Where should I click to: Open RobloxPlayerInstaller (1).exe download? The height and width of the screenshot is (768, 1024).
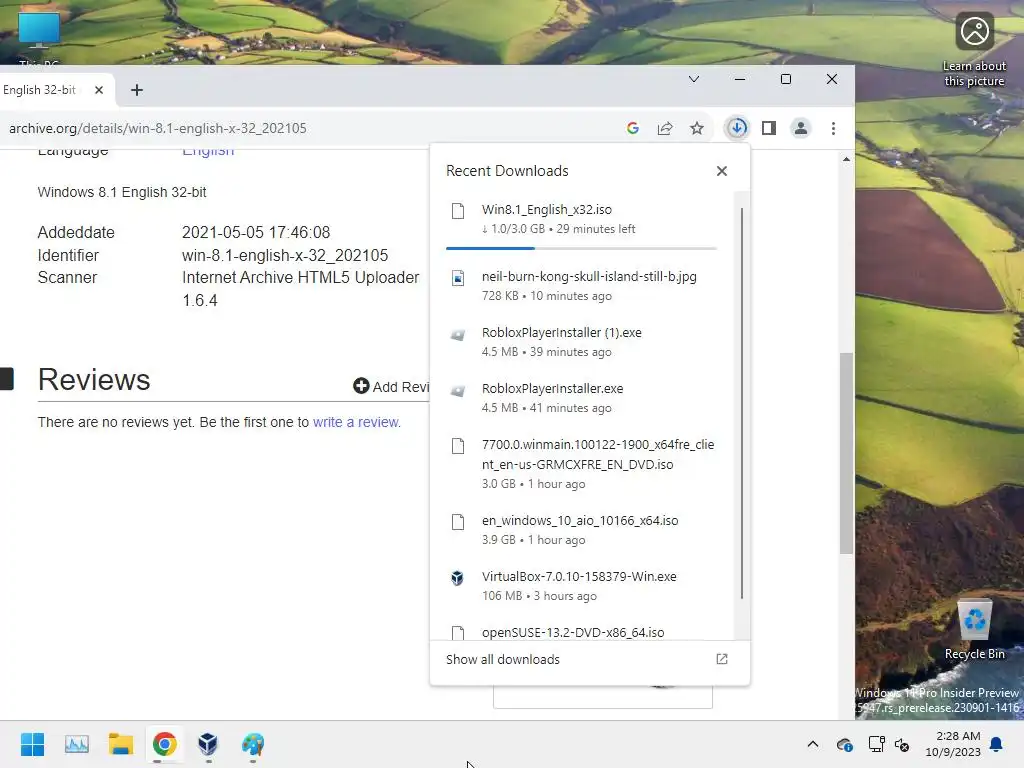click(581, 342)
